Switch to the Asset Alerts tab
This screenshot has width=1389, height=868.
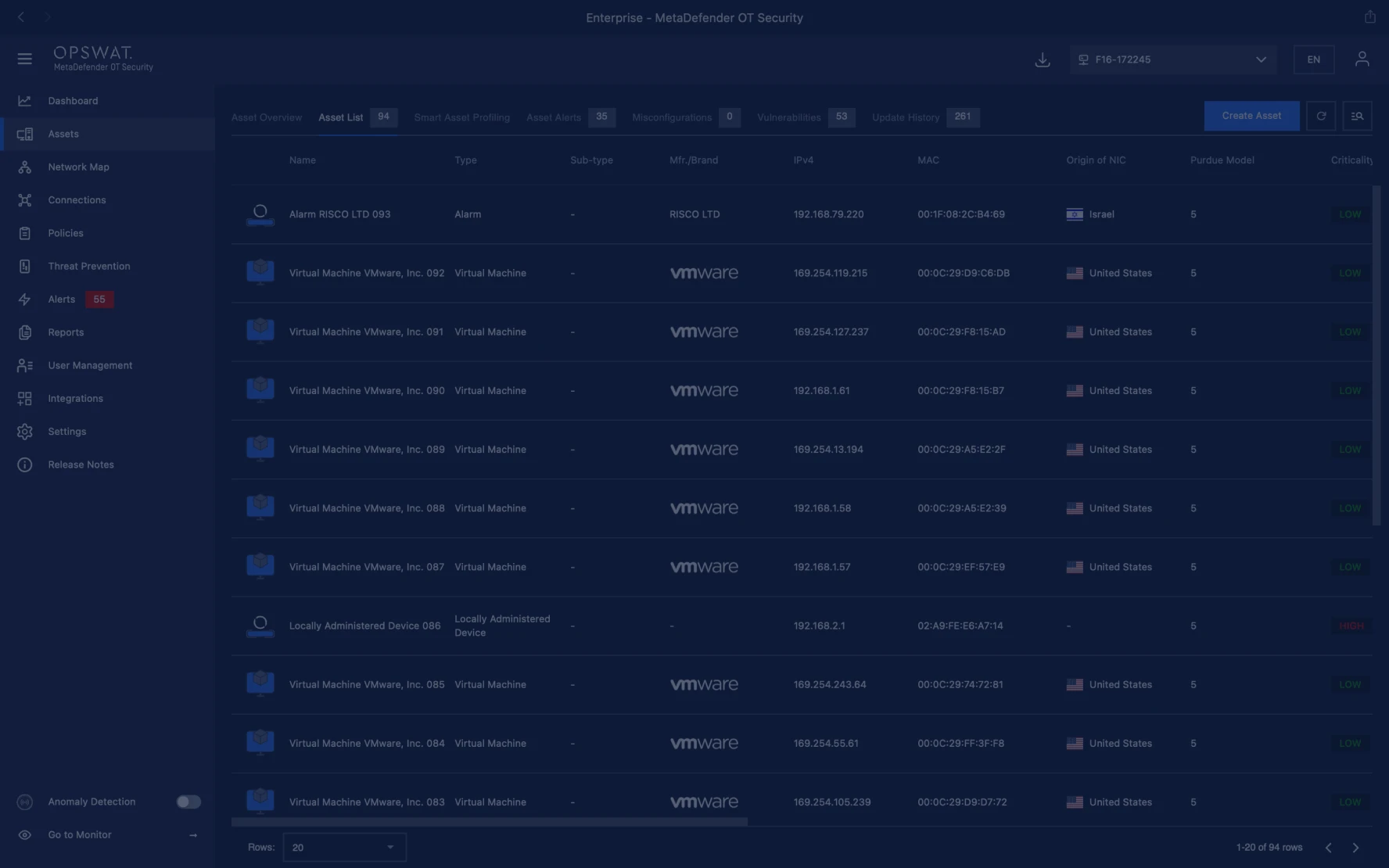(553, 117)
